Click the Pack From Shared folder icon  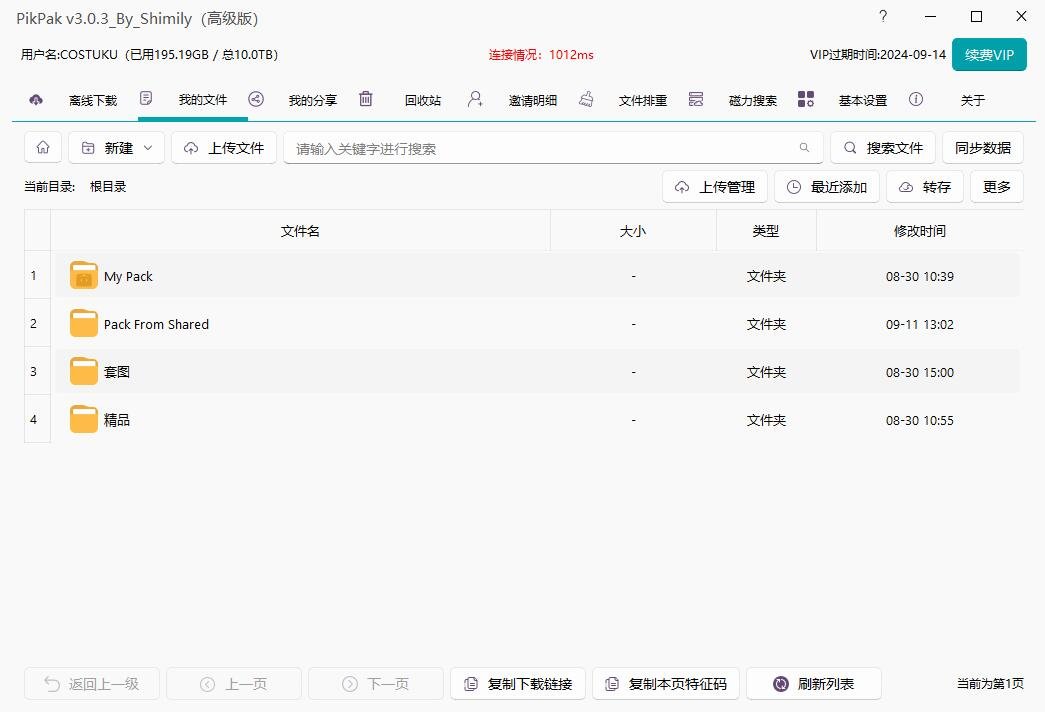coord(84,324)
